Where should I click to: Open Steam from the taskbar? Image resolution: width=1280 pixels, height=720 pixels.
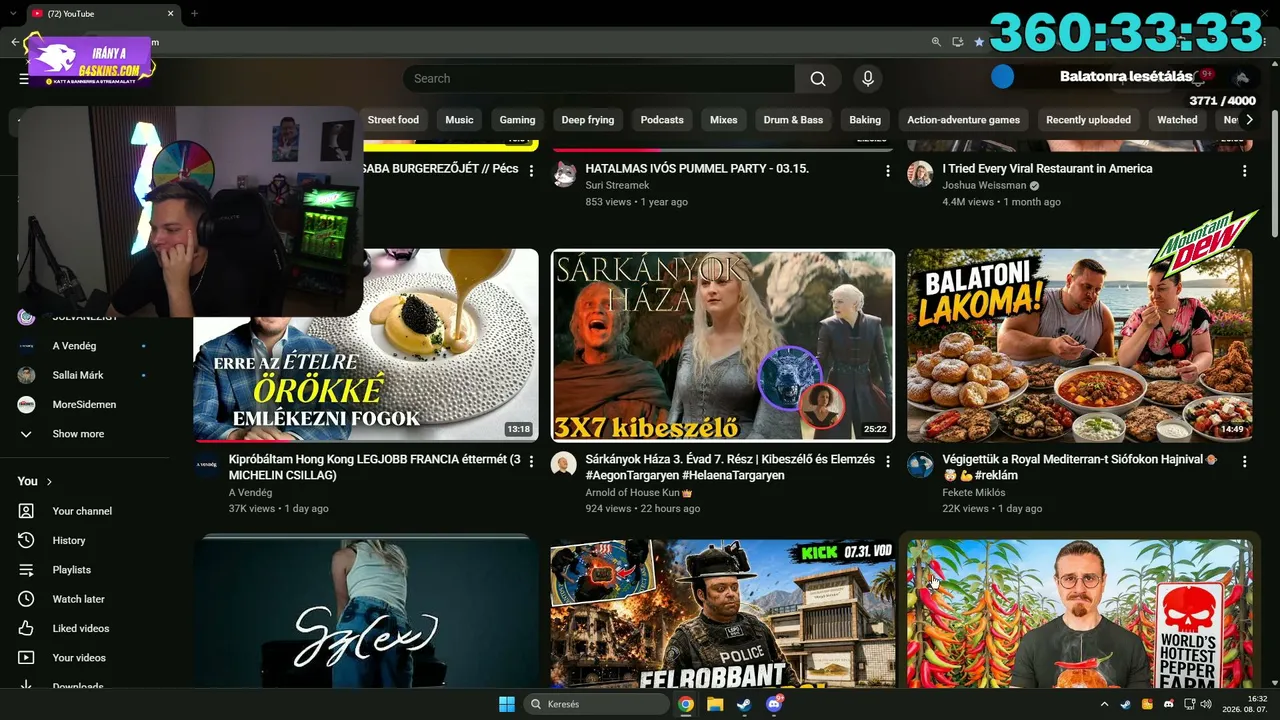744,704
